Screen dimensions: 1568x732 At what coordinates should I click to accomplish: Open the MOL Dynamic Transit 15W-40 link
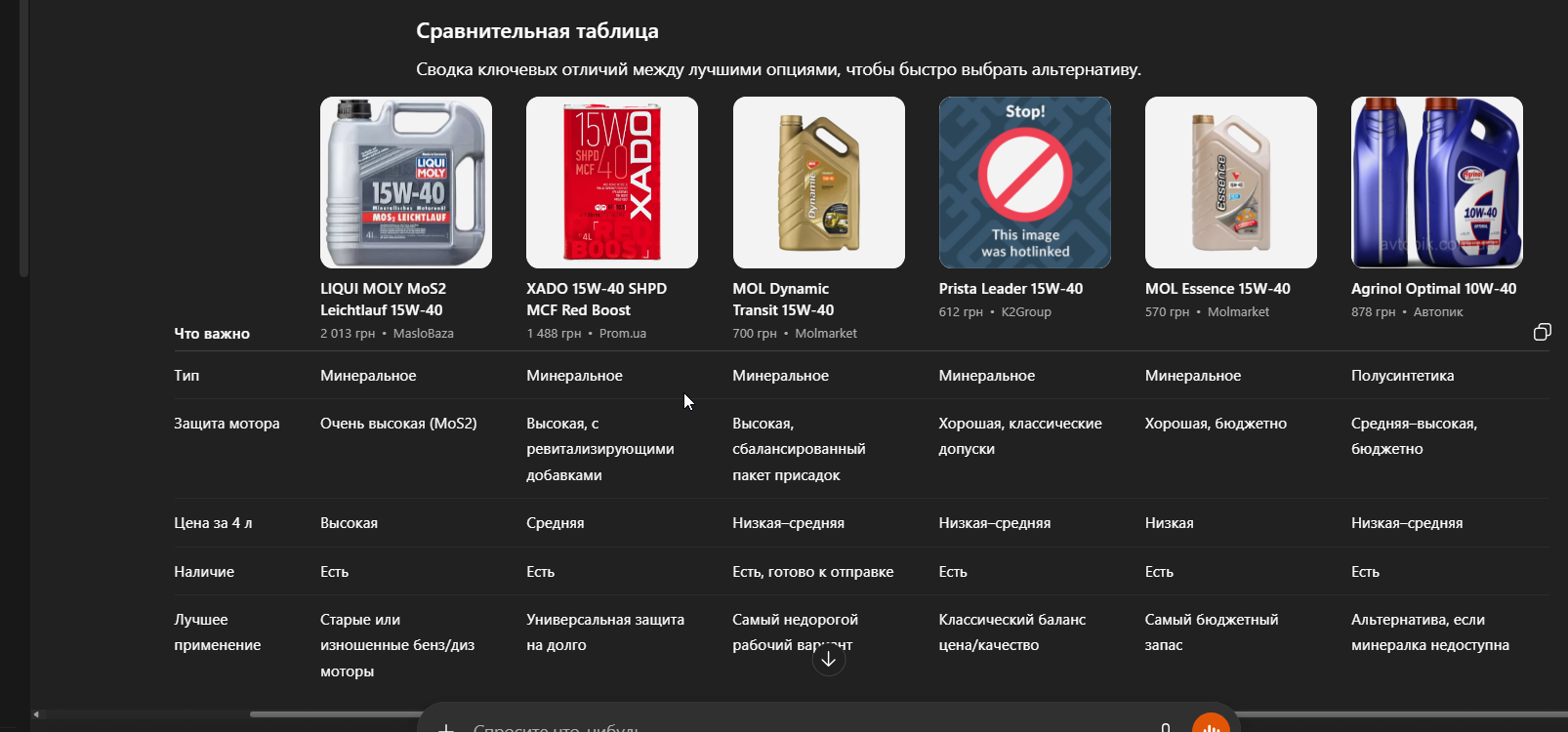(783, 300)
